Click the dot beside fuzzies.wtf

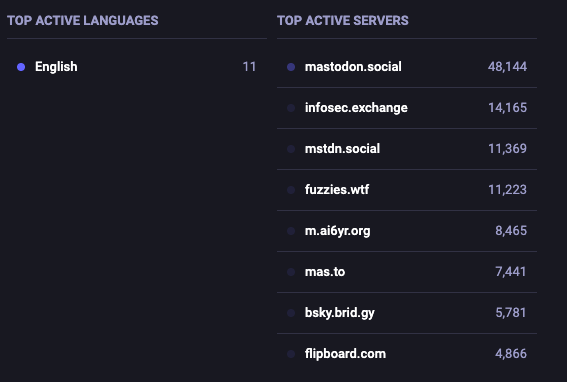click(291, 190)
